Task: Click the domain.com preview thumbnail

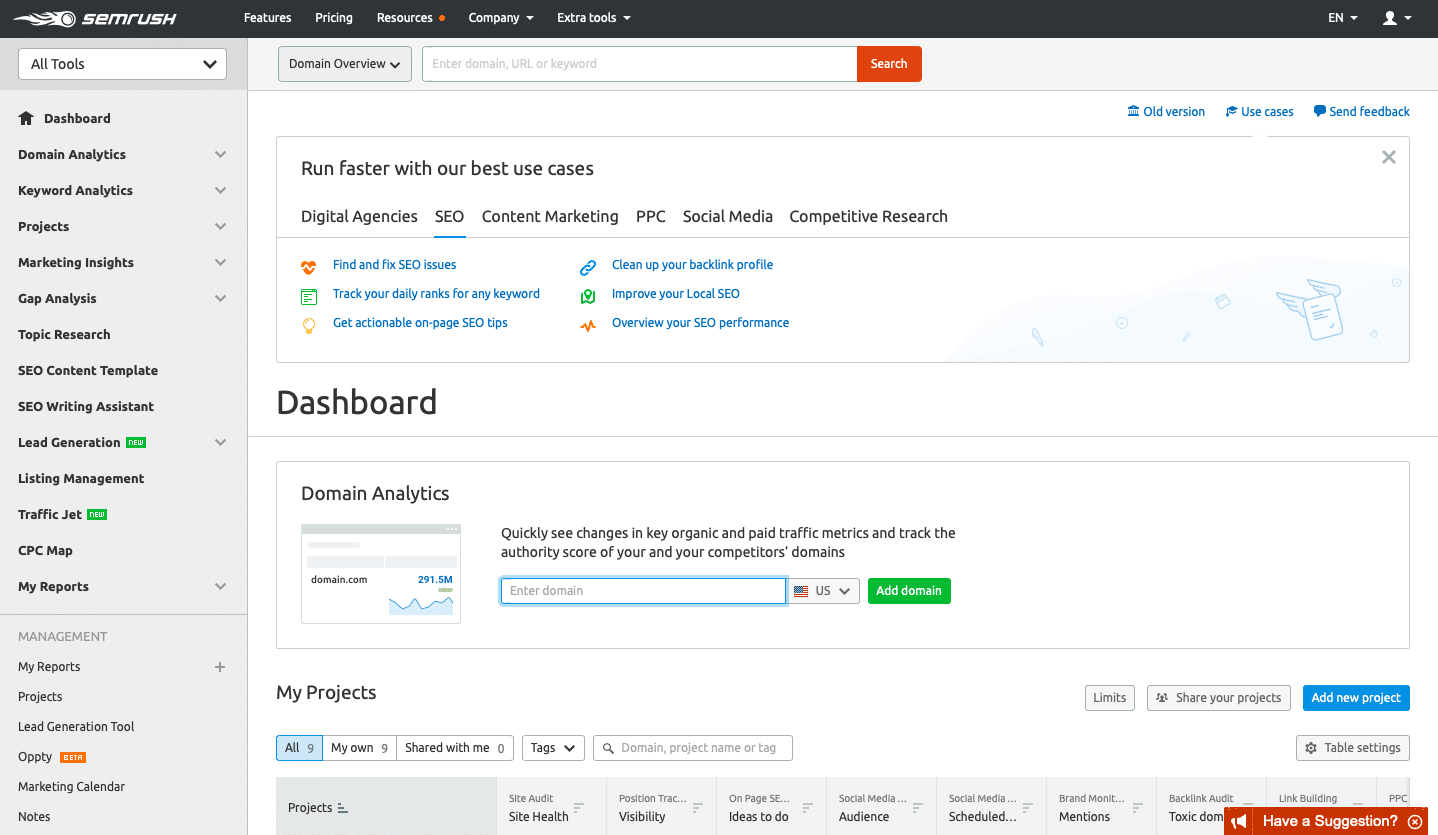Action: click(x=381, y=573)
